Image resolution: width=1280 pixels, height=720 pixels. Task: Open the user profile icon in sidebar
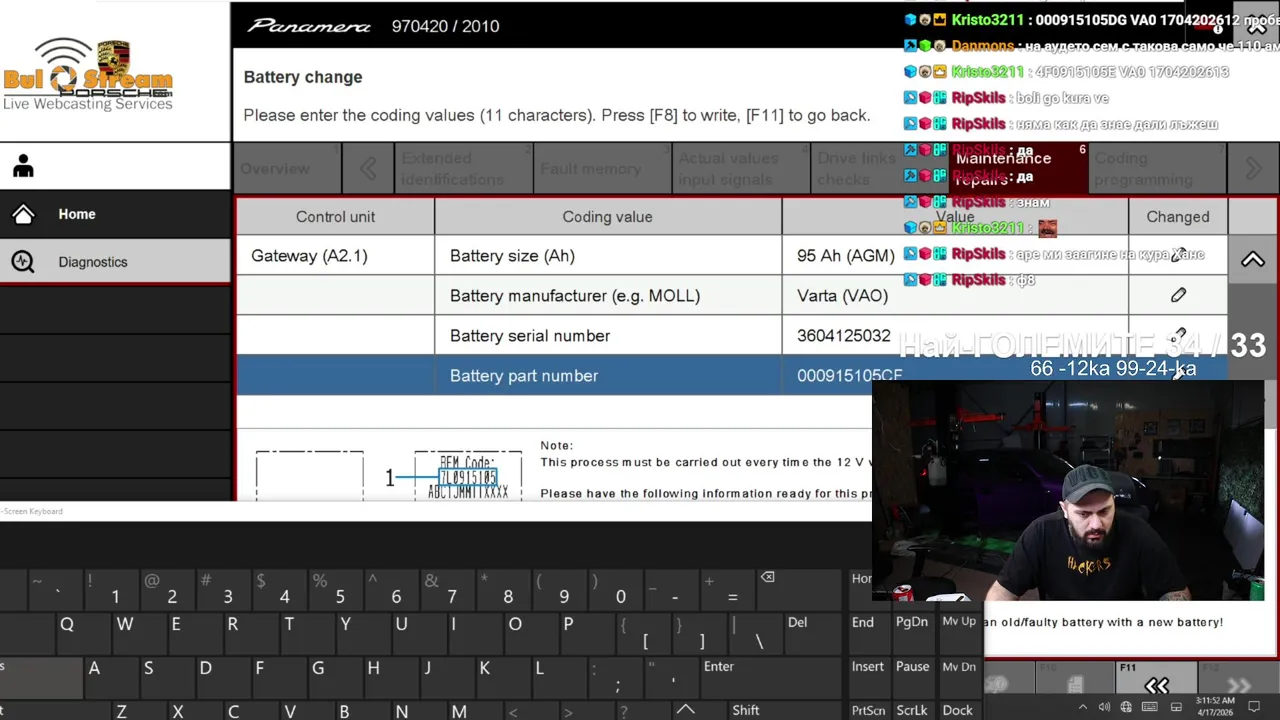pos(23,167)
